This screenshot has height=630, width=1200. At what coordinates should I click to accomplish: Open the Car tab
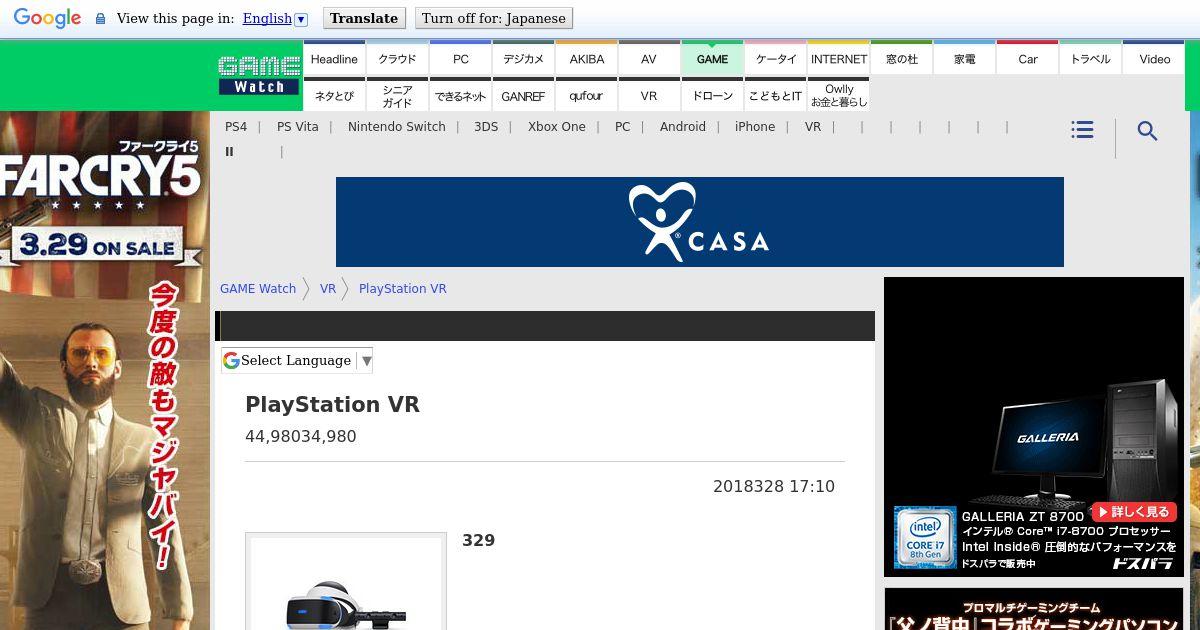(1027, 59)
